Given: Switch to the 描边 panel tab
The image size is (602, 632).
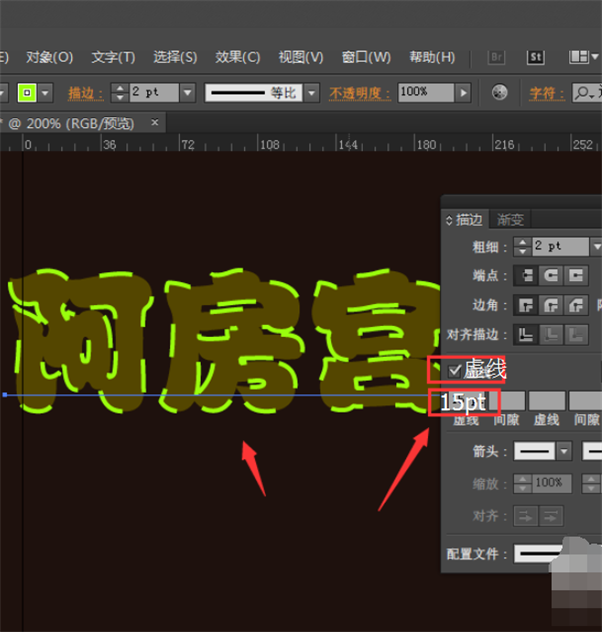Looking at the screenshot, I should [469, 220].
